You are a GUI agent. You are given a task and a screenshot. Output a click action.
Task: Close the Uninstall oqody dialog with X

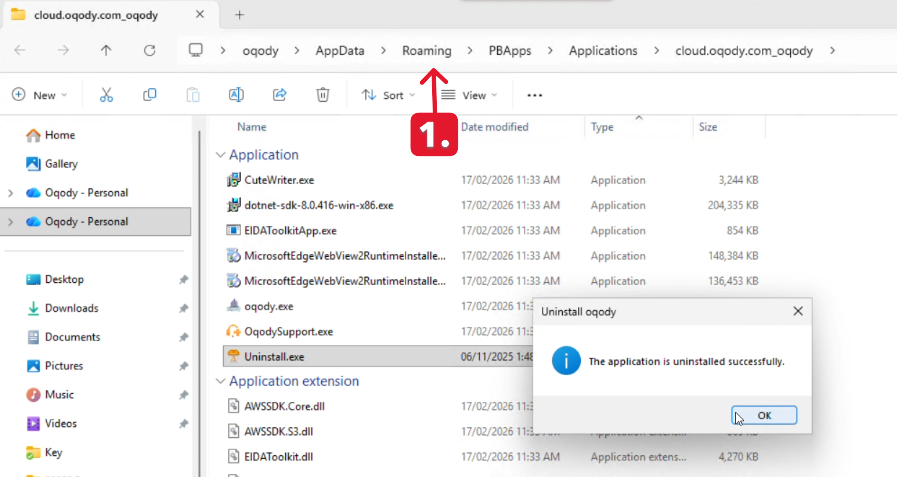click(x=797, y=311)
